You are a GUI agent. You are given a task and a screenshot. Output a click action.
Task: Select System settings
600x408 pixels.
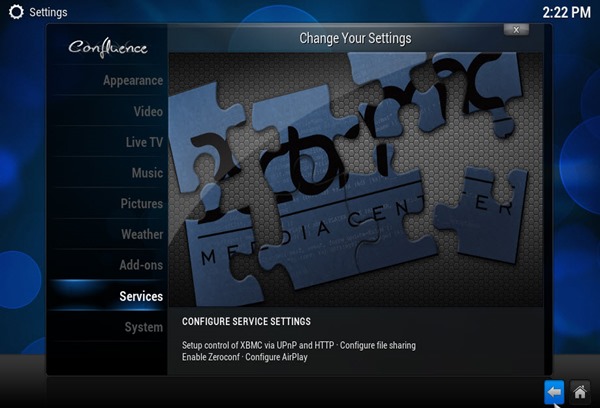(x=109, y=327)
